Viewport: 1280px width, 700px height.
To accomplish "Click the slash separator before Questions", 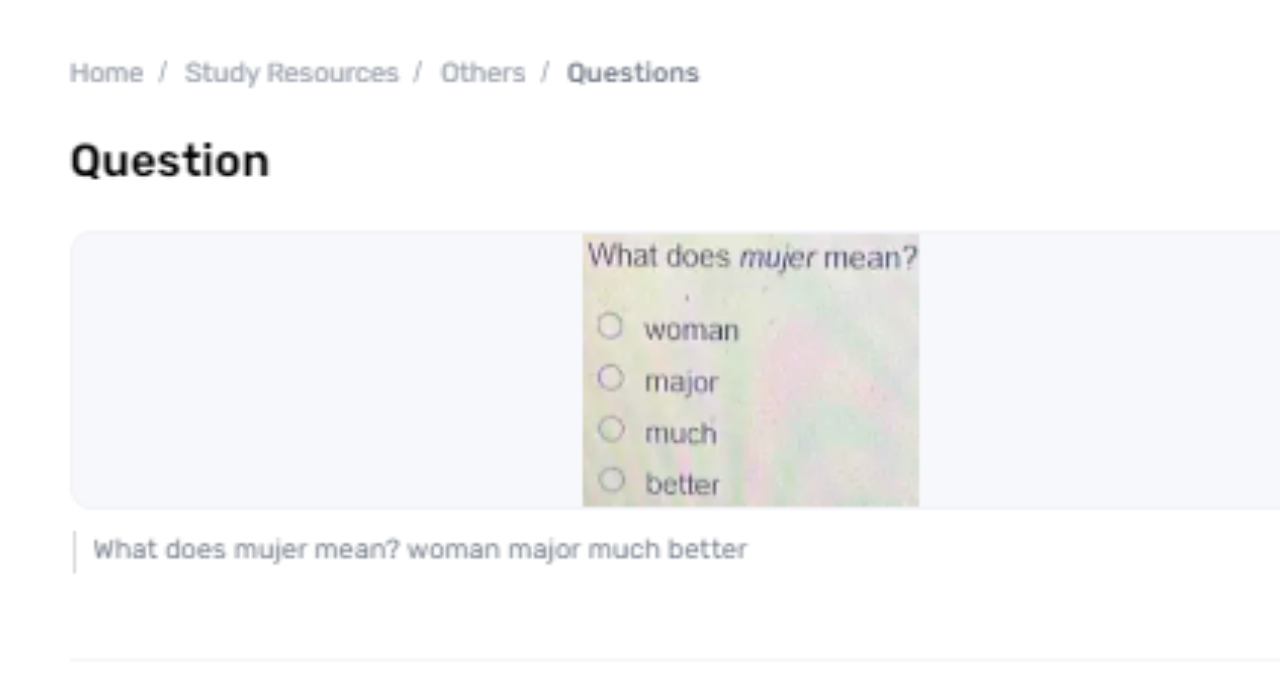I will pyautogui.click(x=546, y=73).
